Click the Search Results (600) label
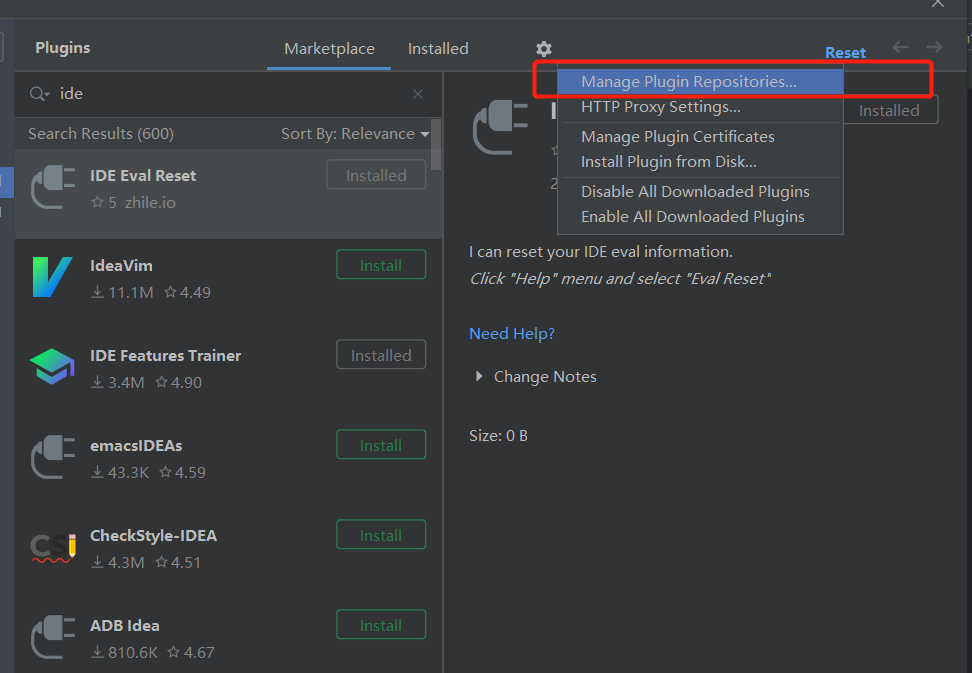This screenshot has width=972, height=673. click(x=101, y=134)
